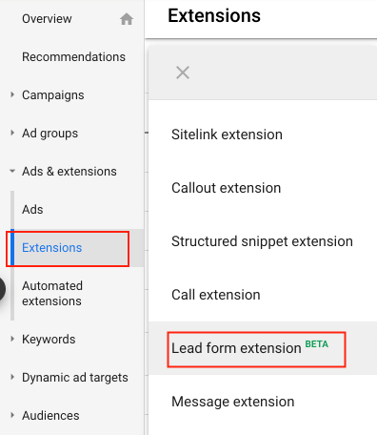
Task: Open the Ads sub-item
Action: [33, 210]
